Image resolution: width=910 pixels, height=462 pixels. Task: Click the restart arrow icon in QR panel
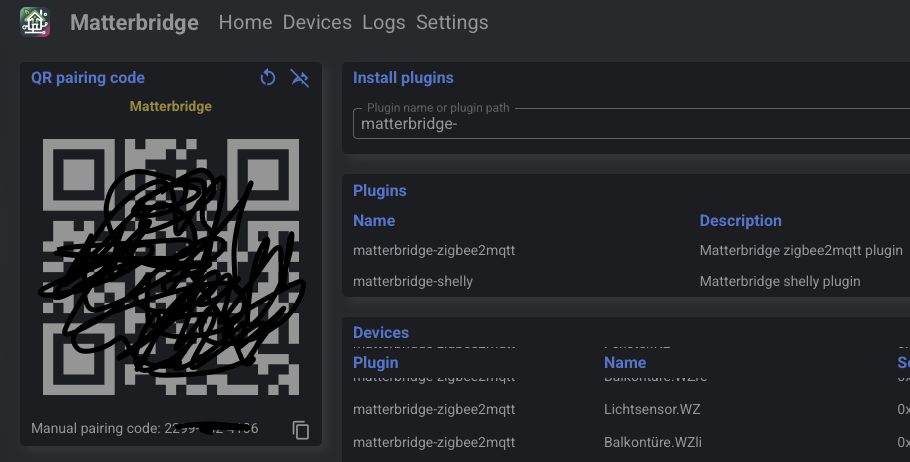(268, 78)
